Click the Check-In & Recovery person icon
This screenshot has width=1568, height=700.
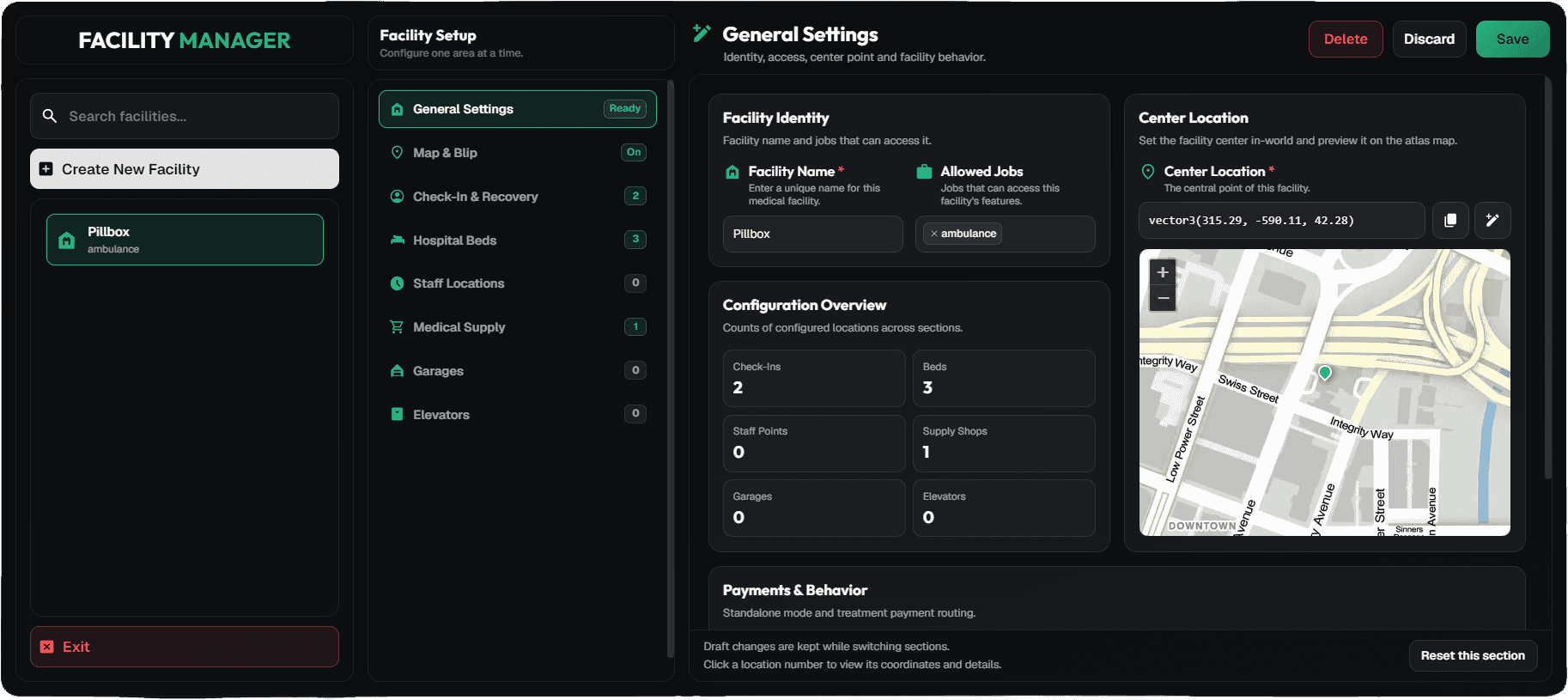click(397, 196)
